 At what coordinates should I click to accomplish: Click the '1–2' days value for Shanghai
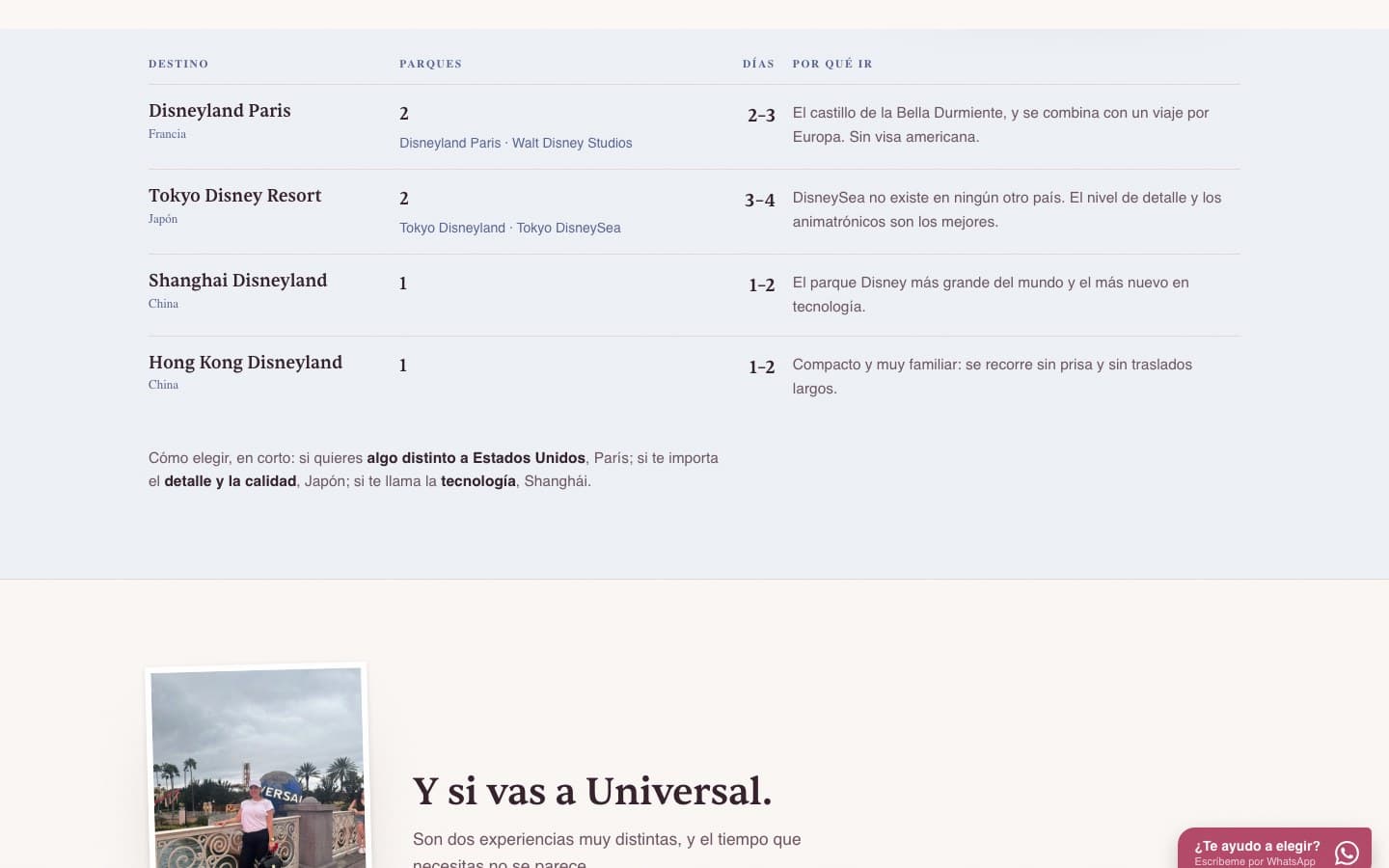(x=762, y=285)
